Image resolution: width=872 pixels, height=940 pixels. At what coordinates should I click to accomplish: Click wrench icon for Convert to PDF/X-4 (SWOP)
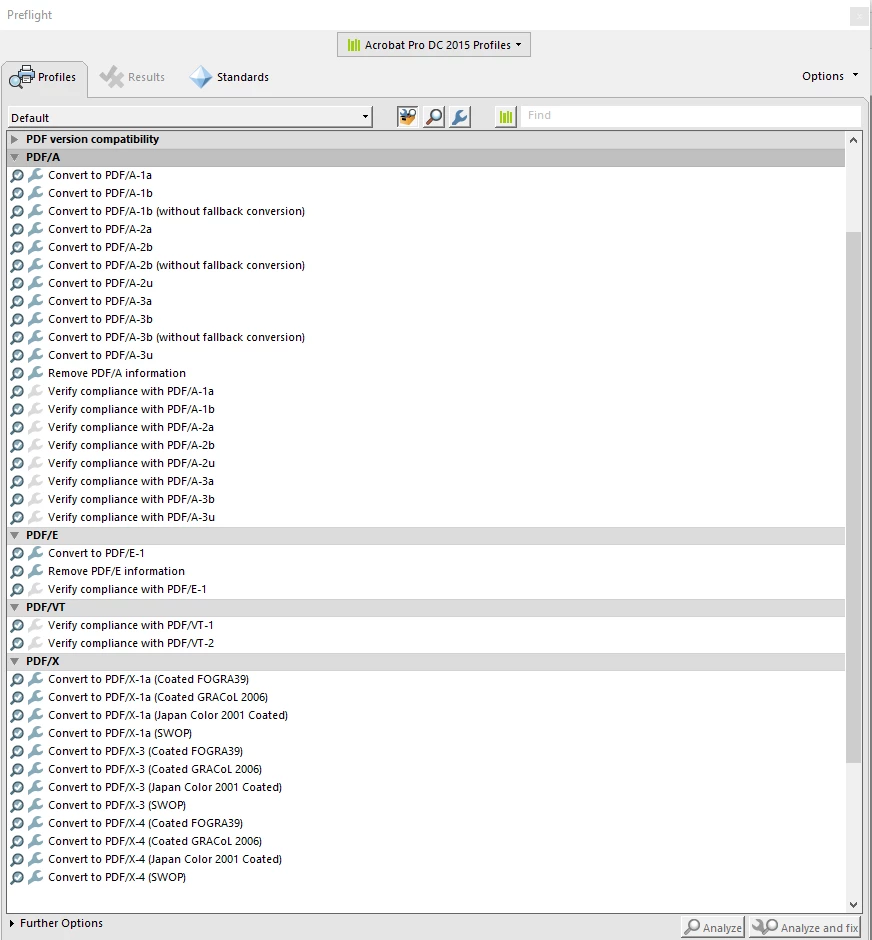click(36, 876)
